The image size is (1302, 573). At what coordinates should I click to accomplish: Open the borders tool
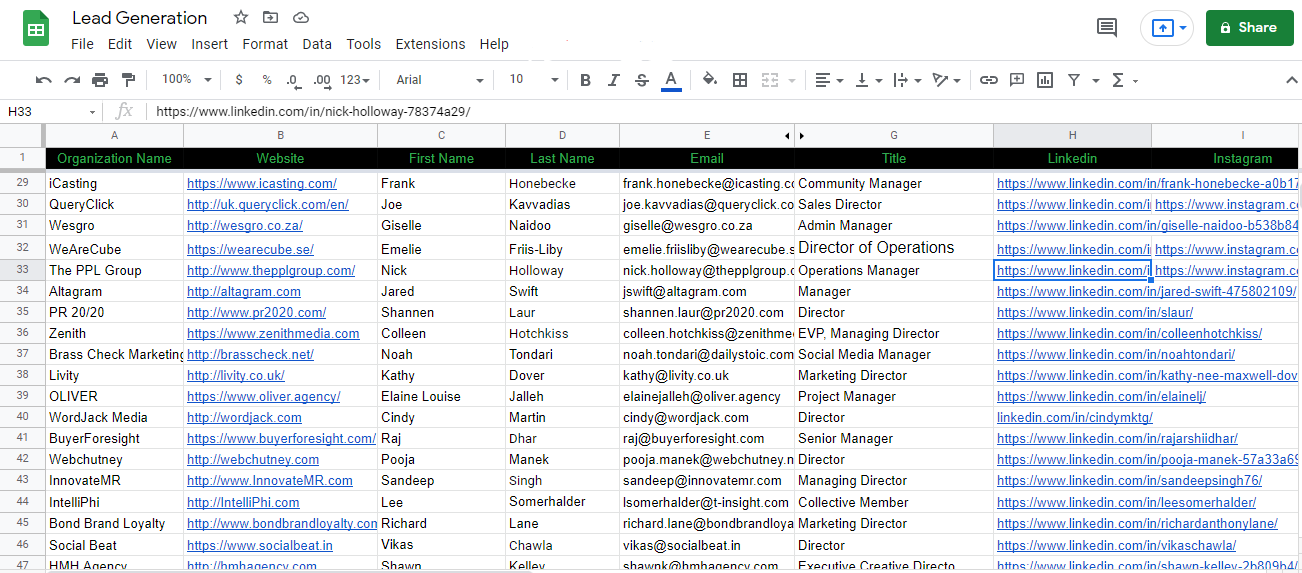click(x=740, y=80)
